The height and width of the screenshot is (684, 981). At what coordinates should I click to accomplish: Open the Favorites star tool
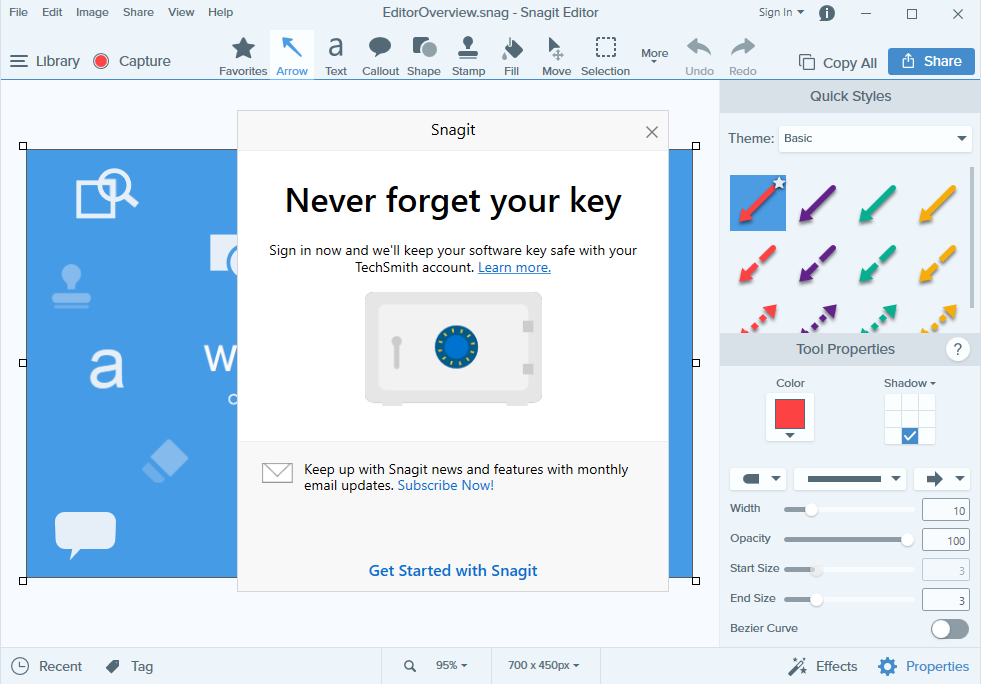click(243, 56)
